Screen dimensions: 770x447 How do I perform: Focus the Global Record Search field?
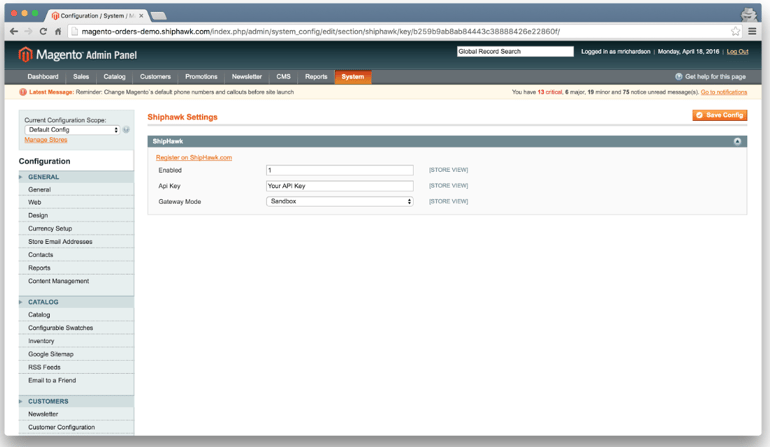[x=515, y=51]
